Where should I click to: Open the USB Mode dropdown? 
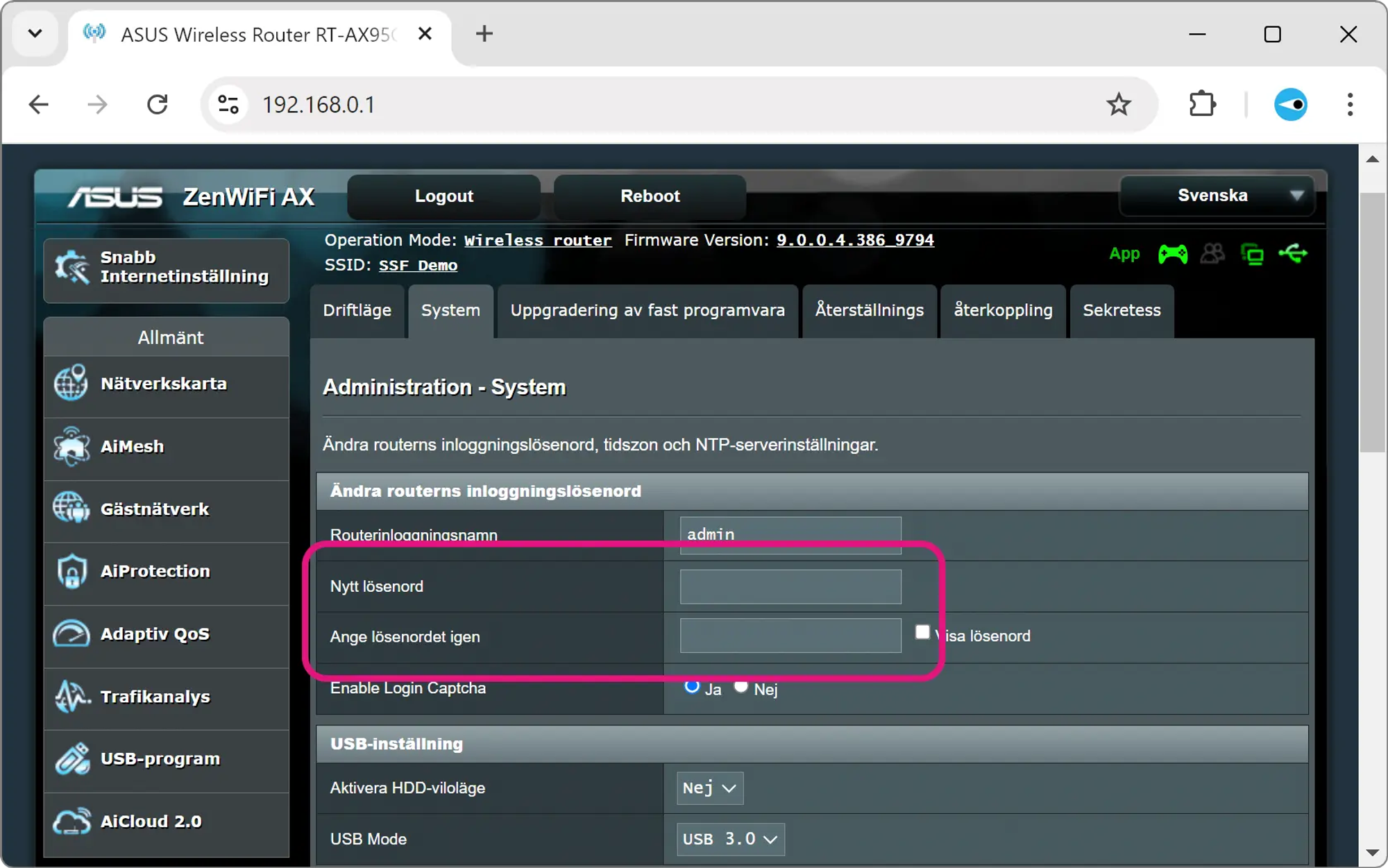[730, 839]
